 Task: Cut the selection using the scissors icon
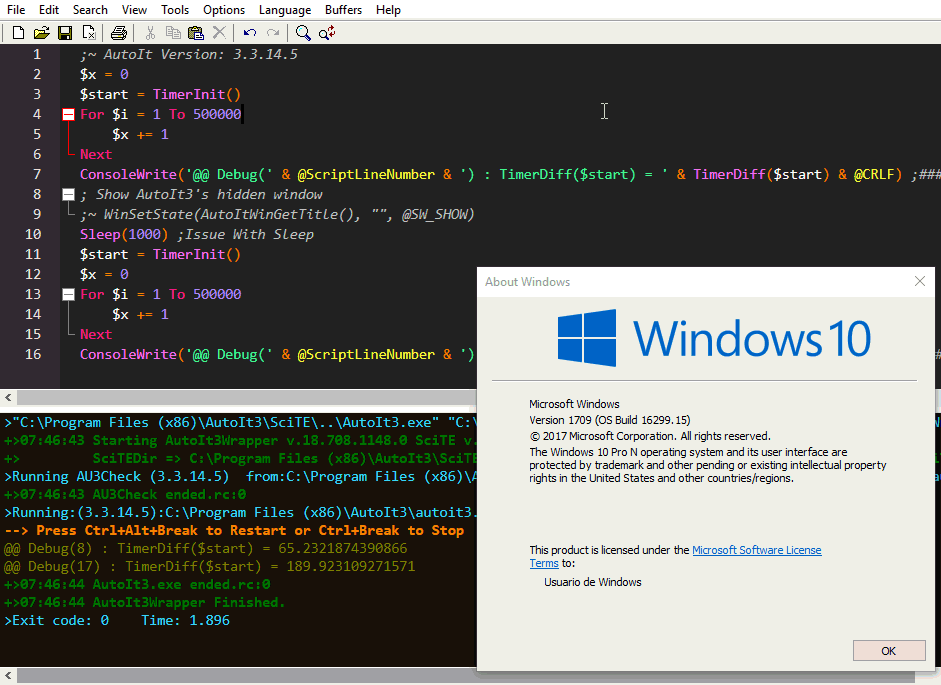point(150,32)
